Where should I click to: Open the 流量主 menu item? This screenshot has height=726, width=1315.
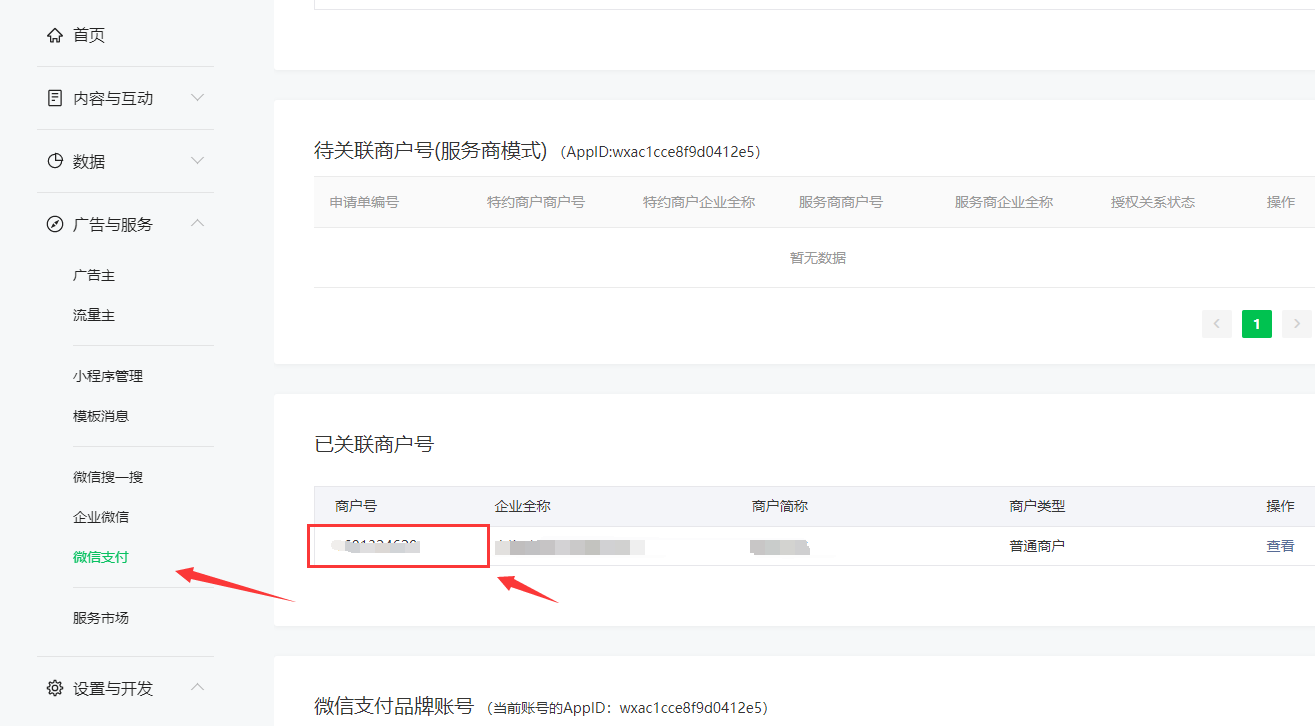pyautogui.click(x=94, y=315)
